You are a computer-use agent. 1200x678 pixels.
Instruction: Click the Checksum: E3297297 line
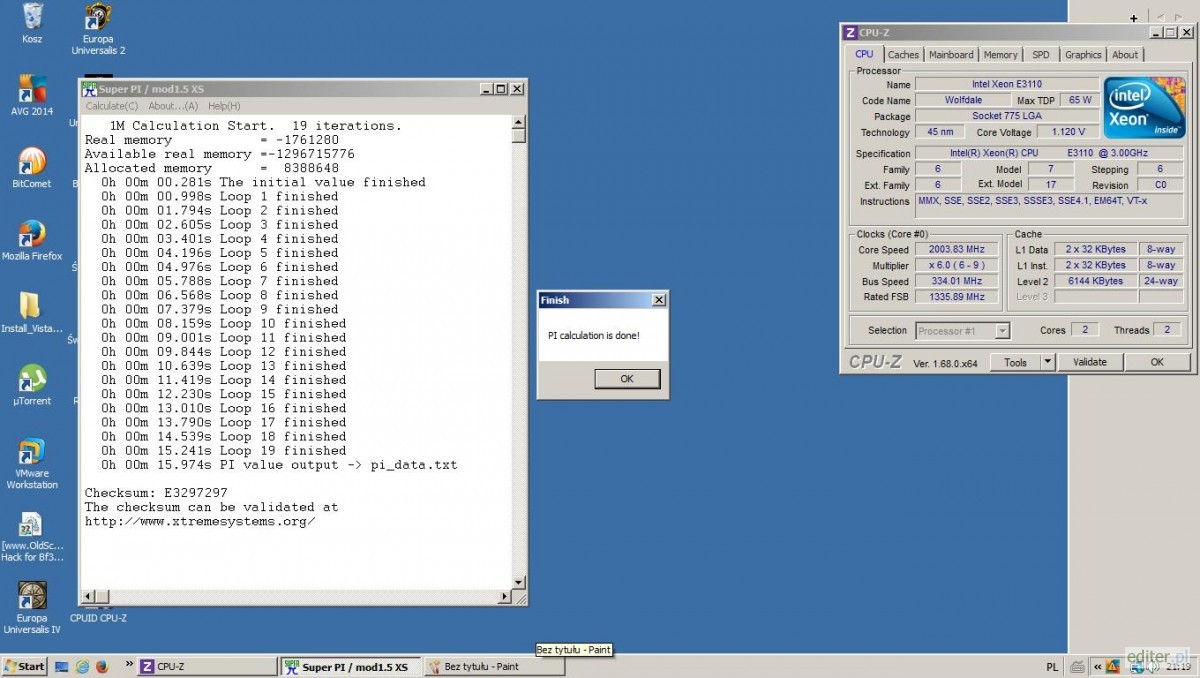(x=156, y=493)
